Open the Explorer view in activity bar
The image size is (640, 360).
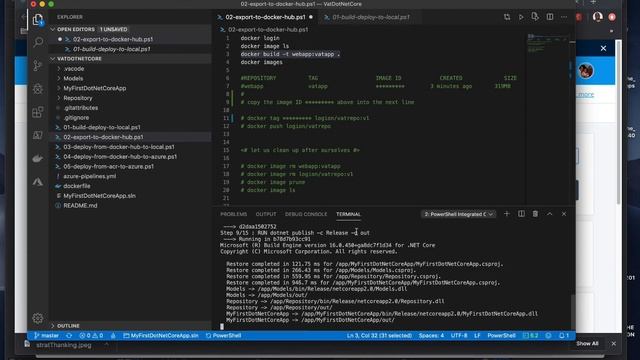coord(38,20)
